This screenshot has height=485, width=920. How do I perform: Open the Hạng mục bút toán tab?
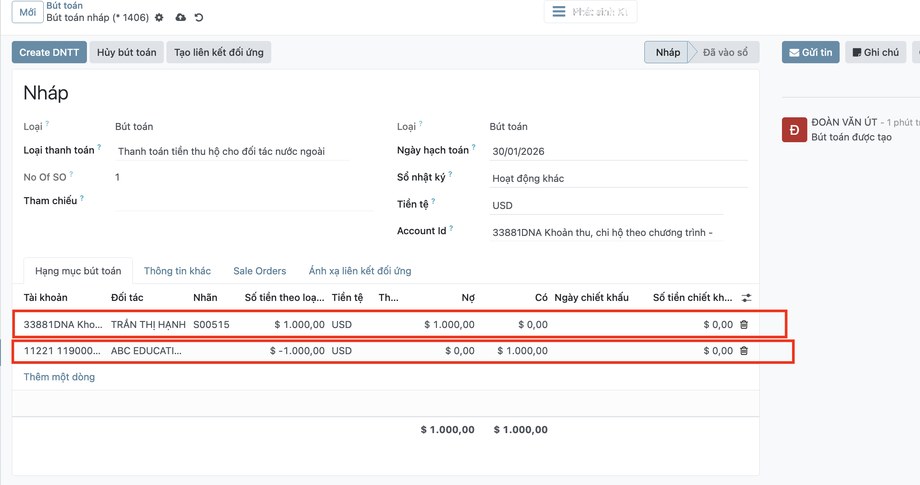(78, 271)
